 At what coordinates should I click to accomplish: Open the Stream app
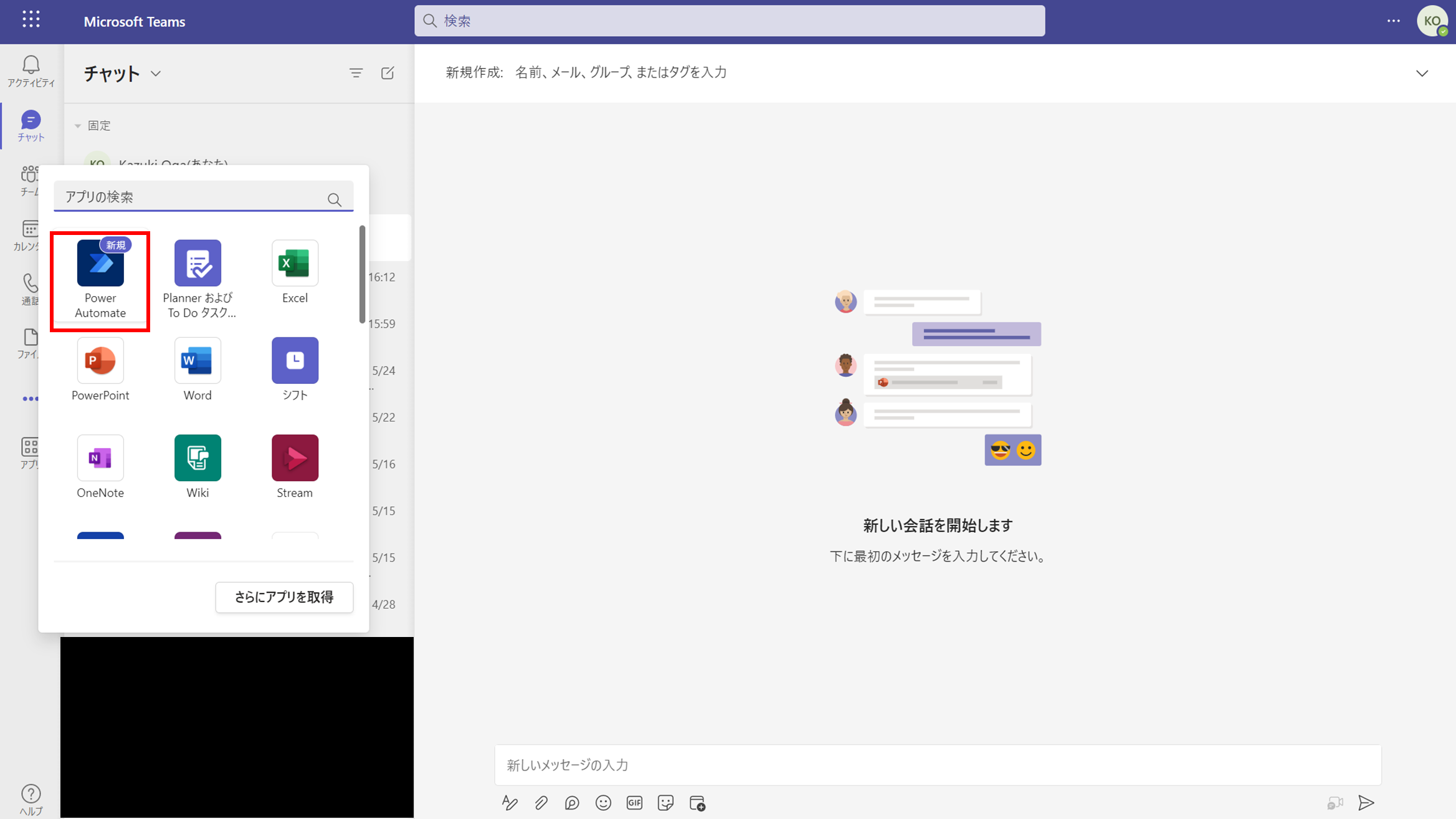pos(295,467)
